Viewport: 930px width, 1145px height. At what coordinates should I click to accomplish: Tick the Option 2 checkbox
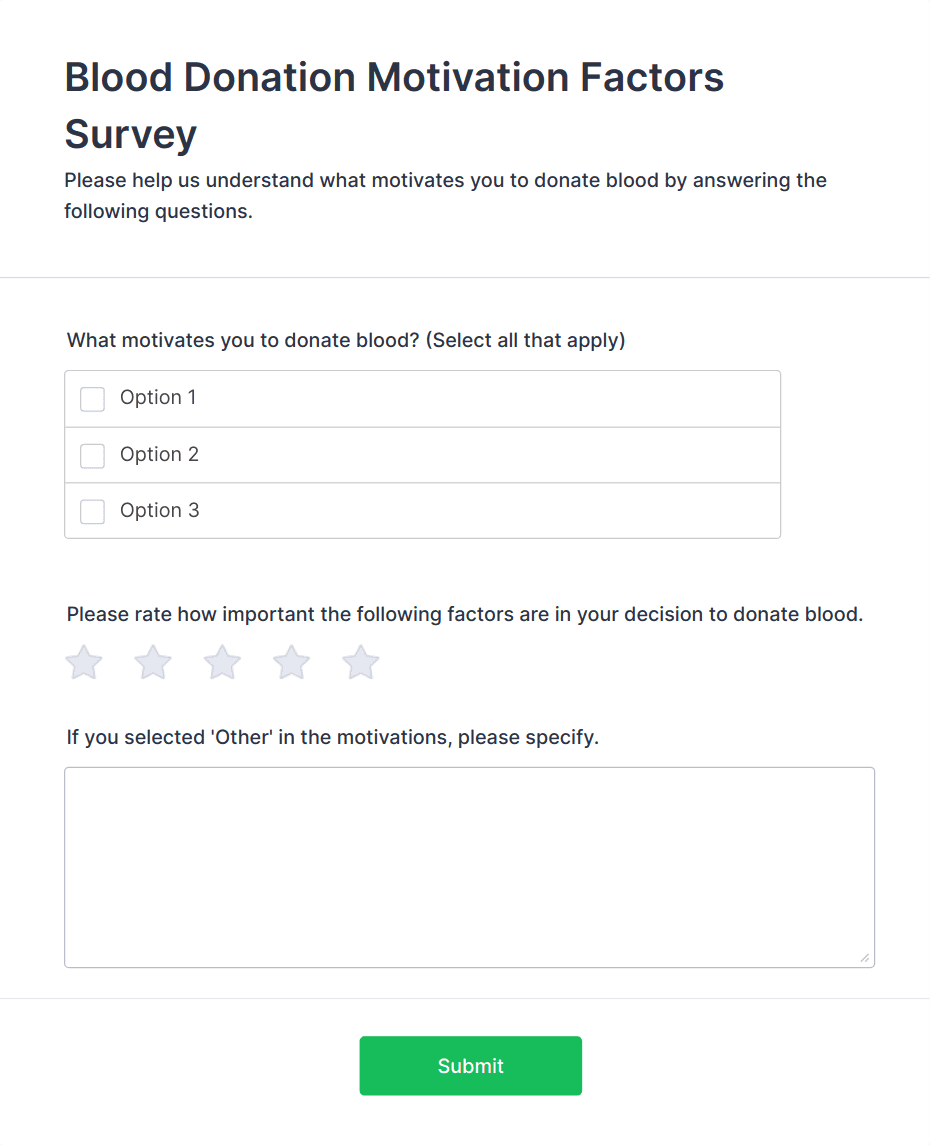92,456
